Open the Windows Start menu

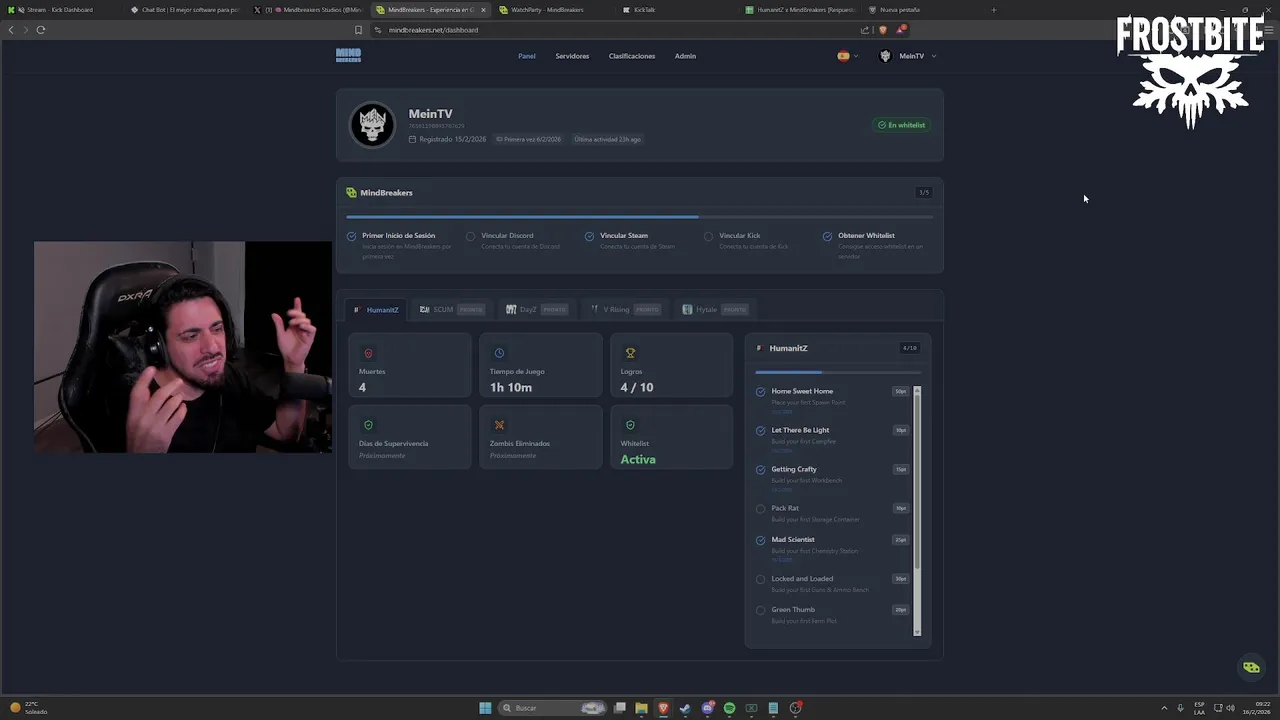(485, 708)
